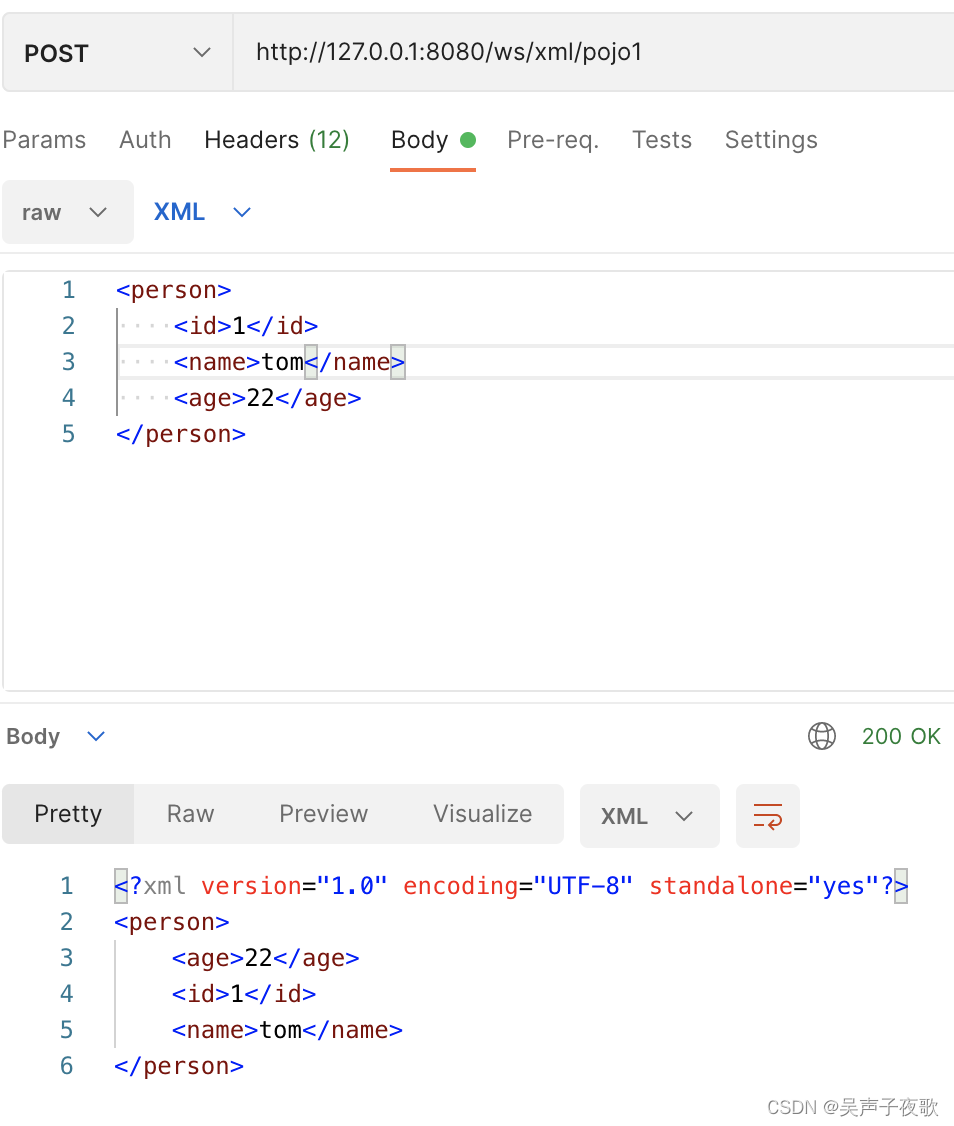Expand the response Body section dropdown
Image resolution: width=954 pixels, height=1126 pixels.
tap(56, 736)
